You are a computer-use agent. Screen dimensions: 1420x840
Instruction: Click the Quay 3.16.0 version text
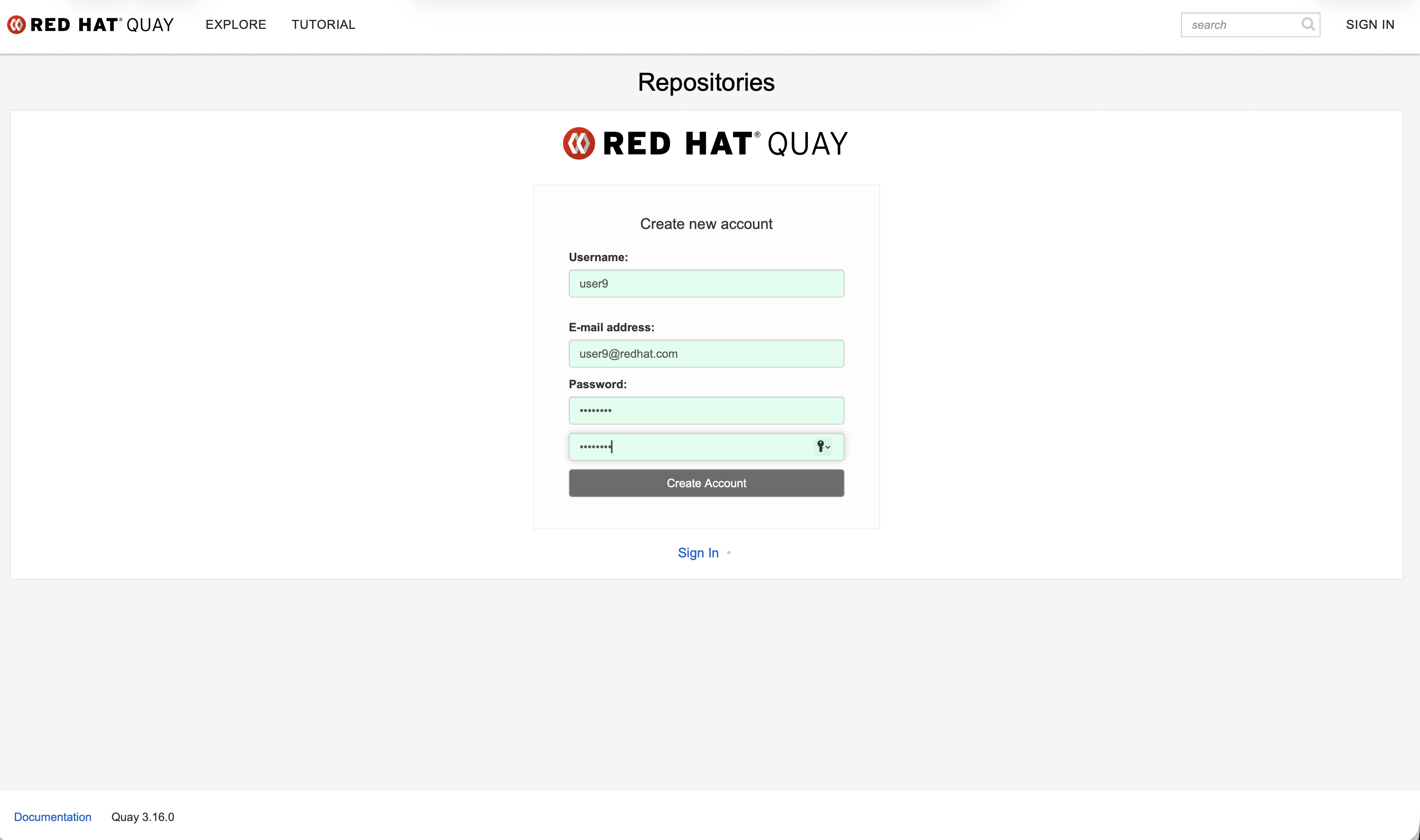[143, 817]
